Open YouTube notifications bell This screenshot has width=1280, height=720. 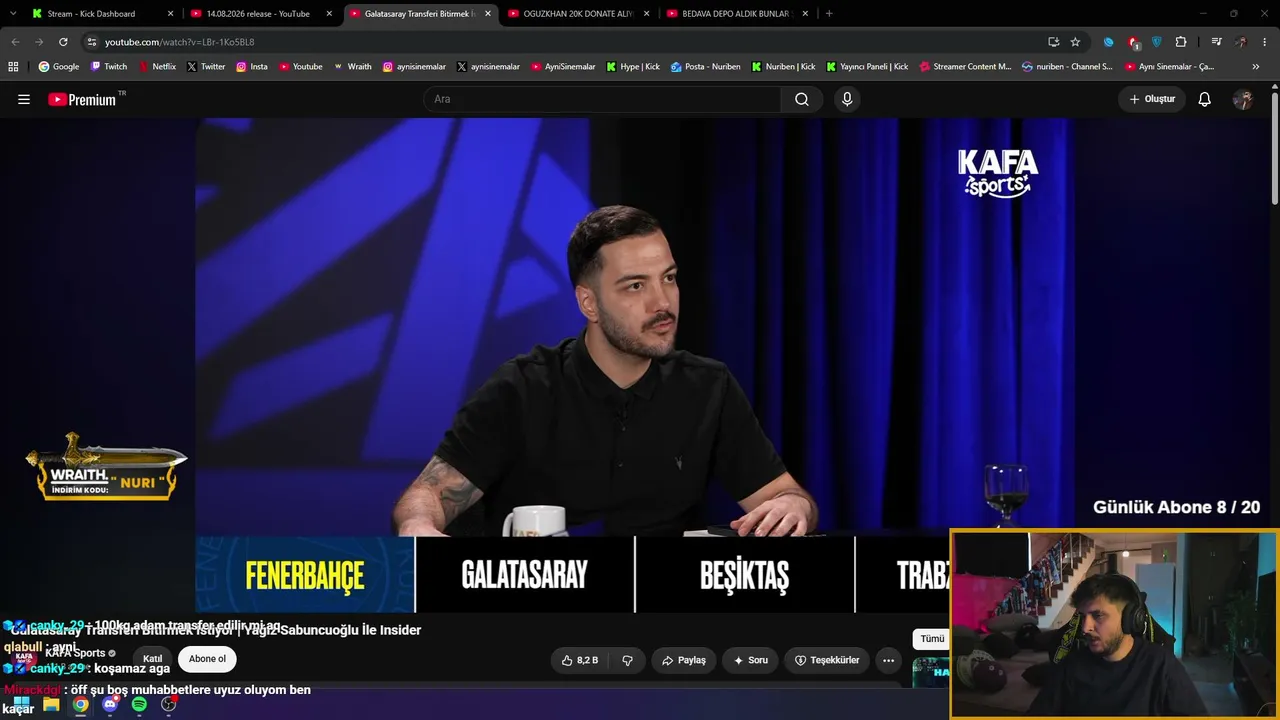pyautogui.click(x=1205, y=99)
